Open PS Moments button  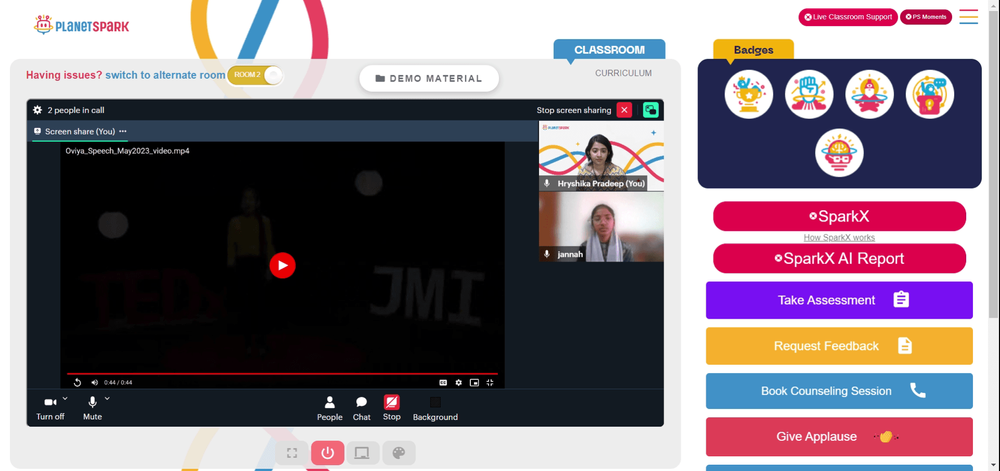(x=925, y=17)
